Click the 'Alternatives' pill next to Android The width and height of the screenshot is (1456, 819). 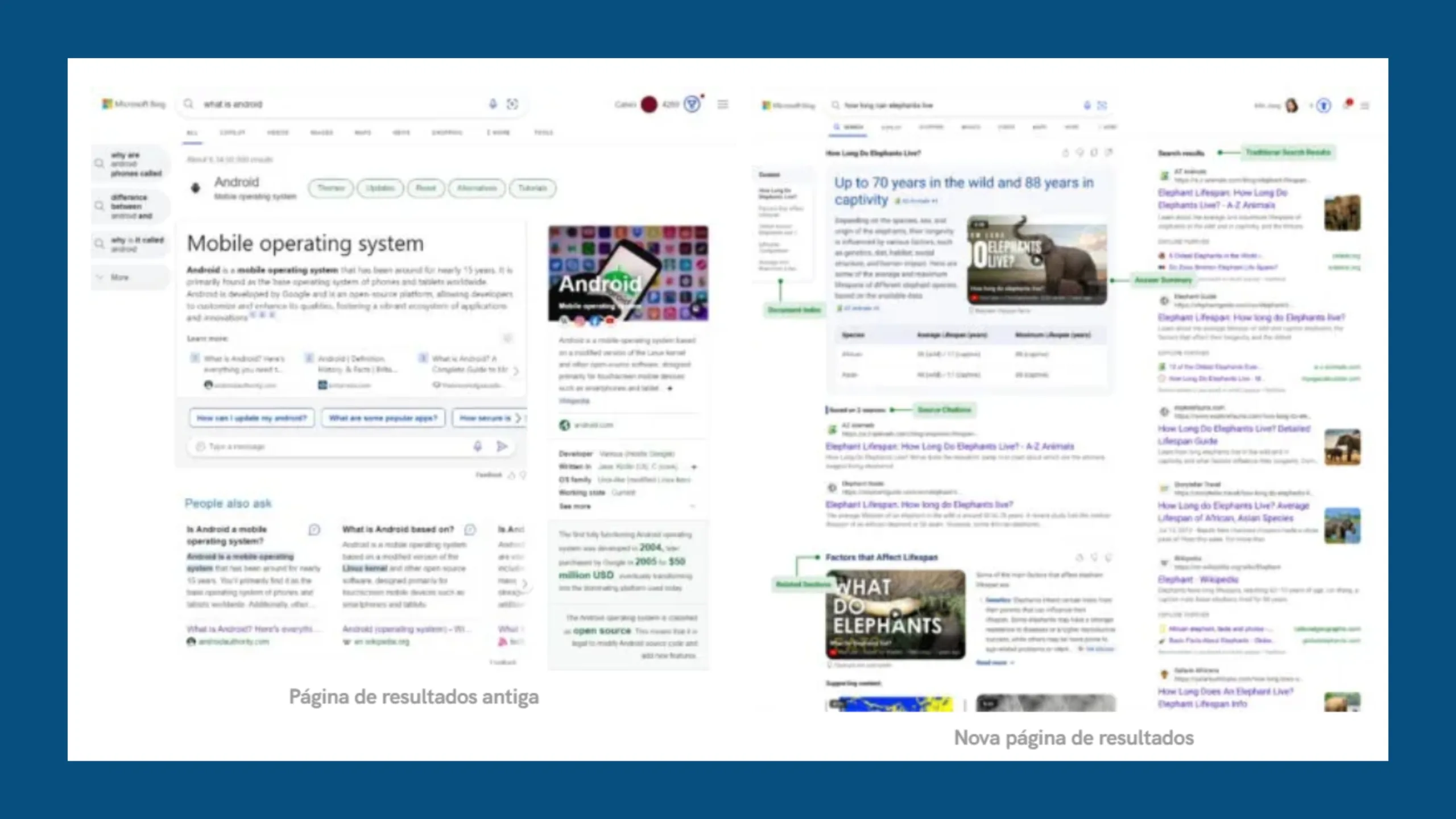477,188
